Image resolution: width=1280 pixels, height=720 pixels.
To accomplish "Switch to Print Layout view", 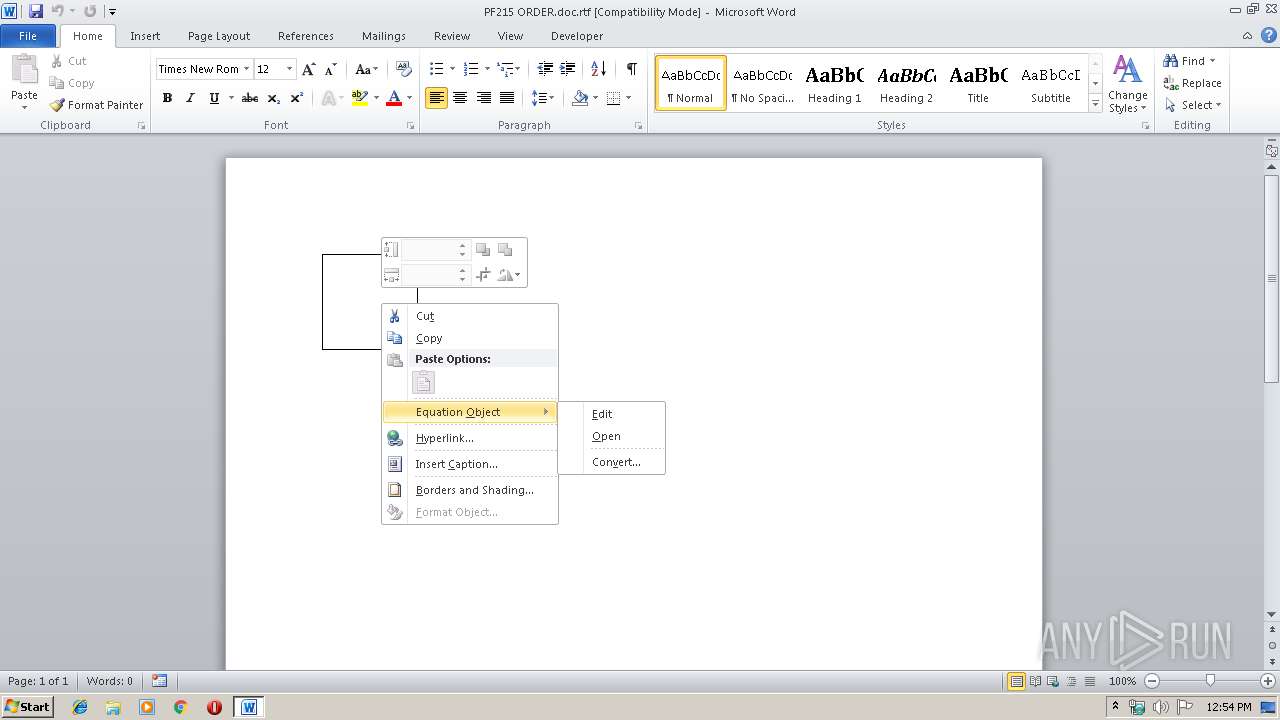I will [1016, 681].
